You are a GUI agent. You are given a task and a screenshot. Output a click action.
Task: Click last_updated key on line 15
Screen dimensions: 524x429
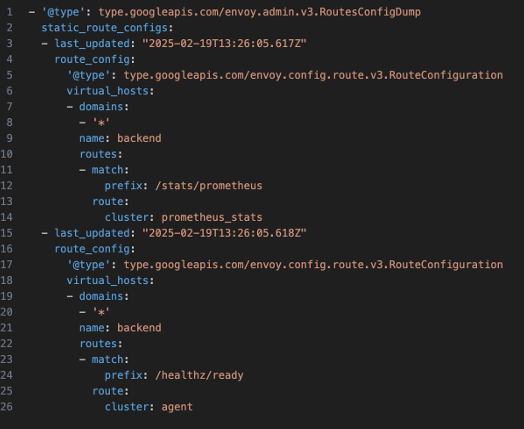92,233
